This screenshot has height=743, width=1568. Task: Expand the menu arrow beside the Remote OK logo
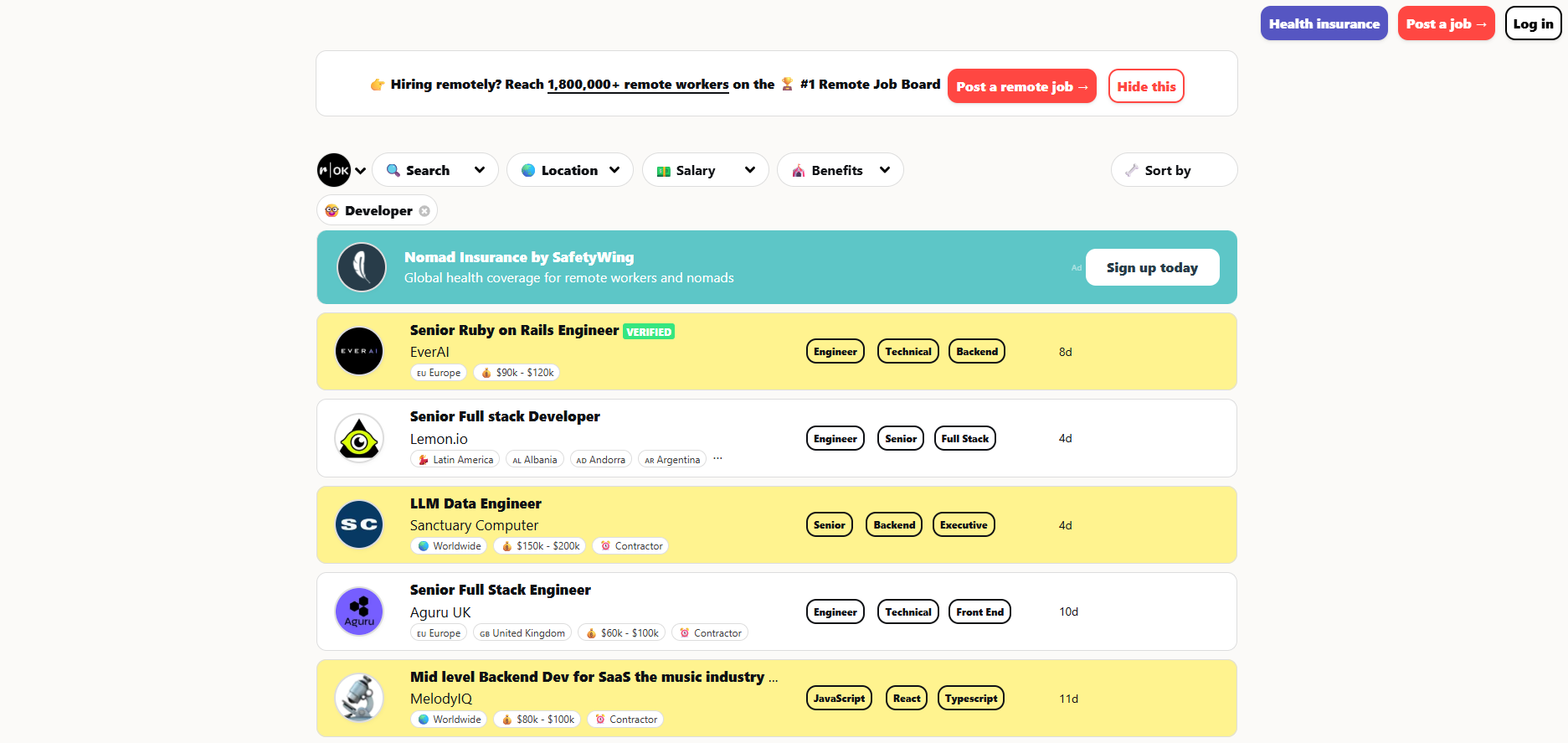click(x=361, y=171)
